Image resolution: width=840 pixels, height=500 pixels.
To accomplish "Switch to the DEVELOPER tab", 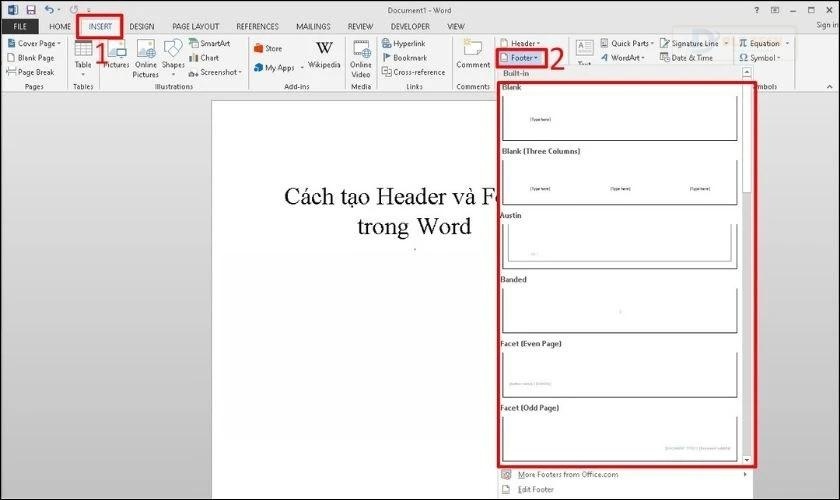I will (410, 26).
